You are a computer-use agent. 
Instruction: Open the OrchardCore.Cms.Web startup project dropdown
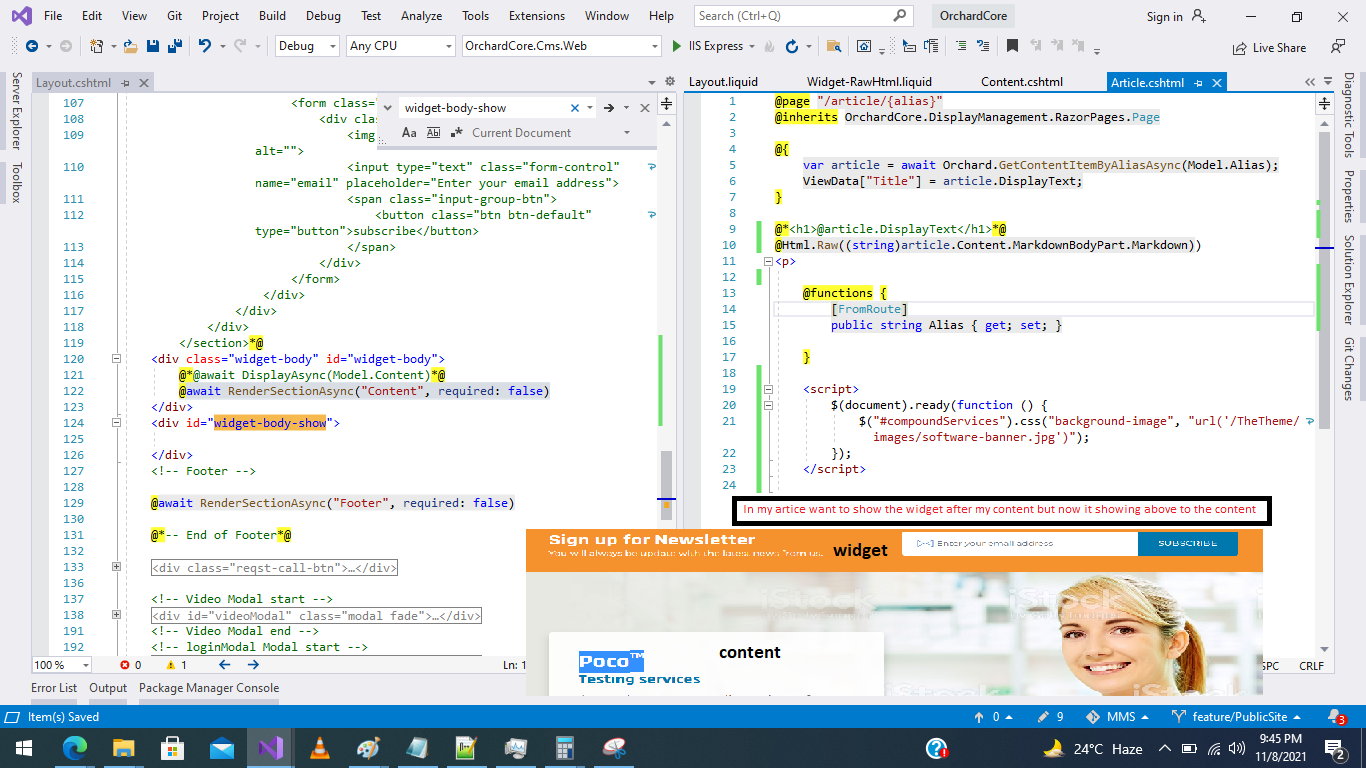pyautogui.click(x=562, y=46)
